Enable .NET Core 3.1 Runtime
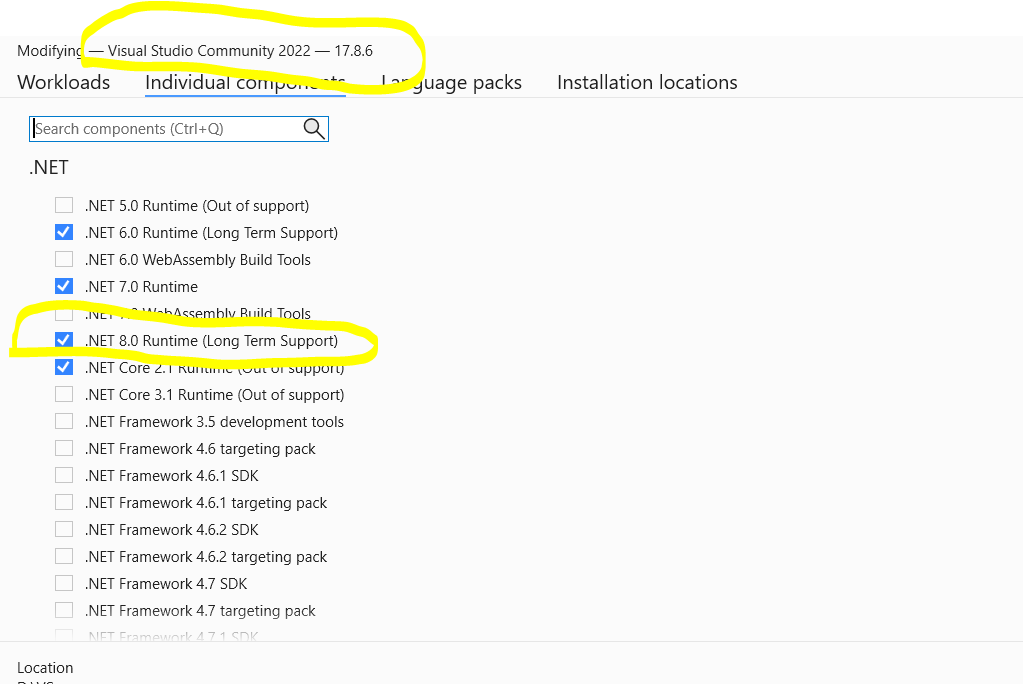 (64, 394)
